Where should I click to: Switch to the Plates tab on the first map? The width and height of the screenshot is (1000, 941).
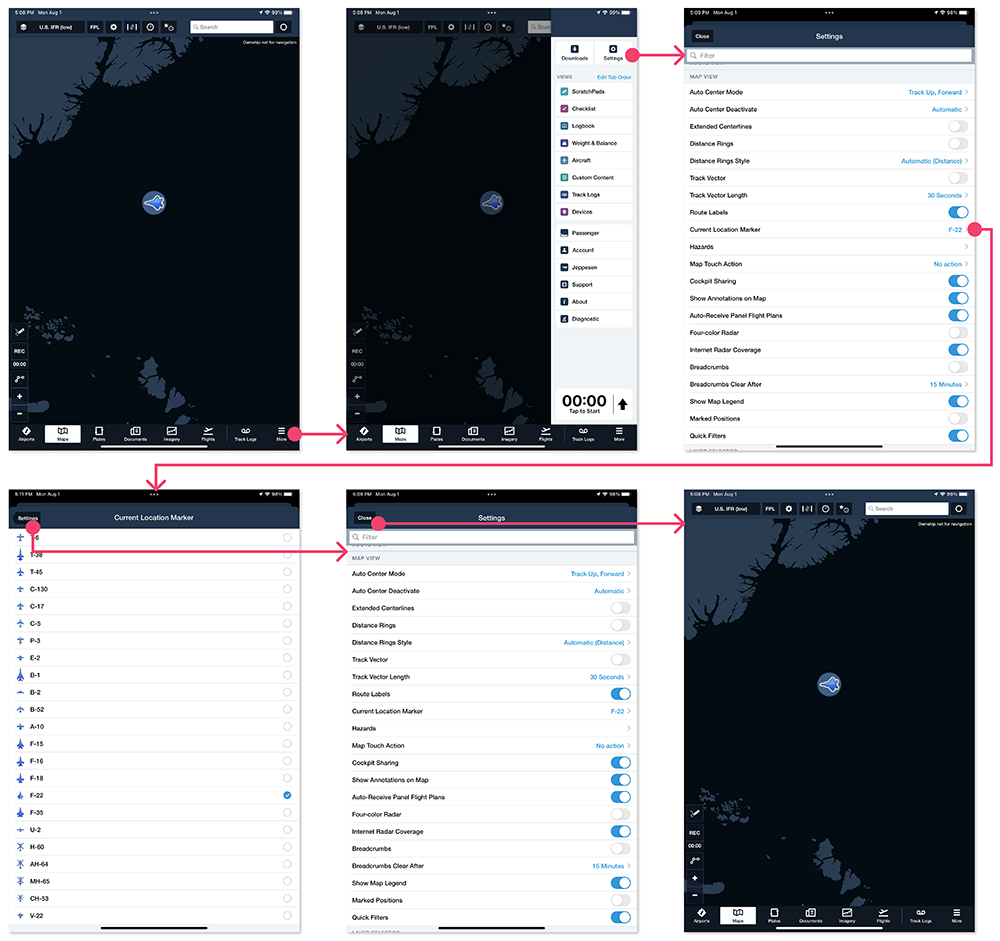coord(99,434)
